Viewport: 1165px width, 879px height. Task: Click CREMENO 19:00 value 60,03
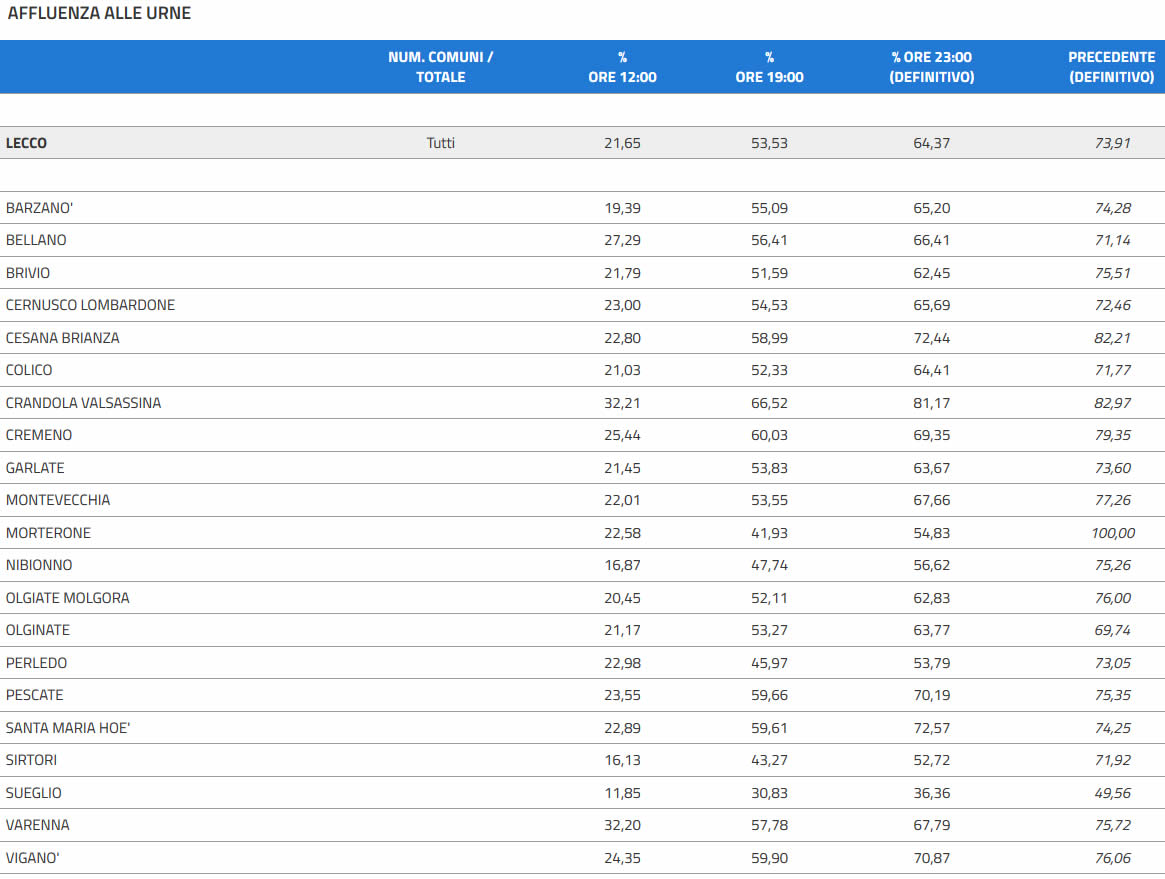coord(769,435)
